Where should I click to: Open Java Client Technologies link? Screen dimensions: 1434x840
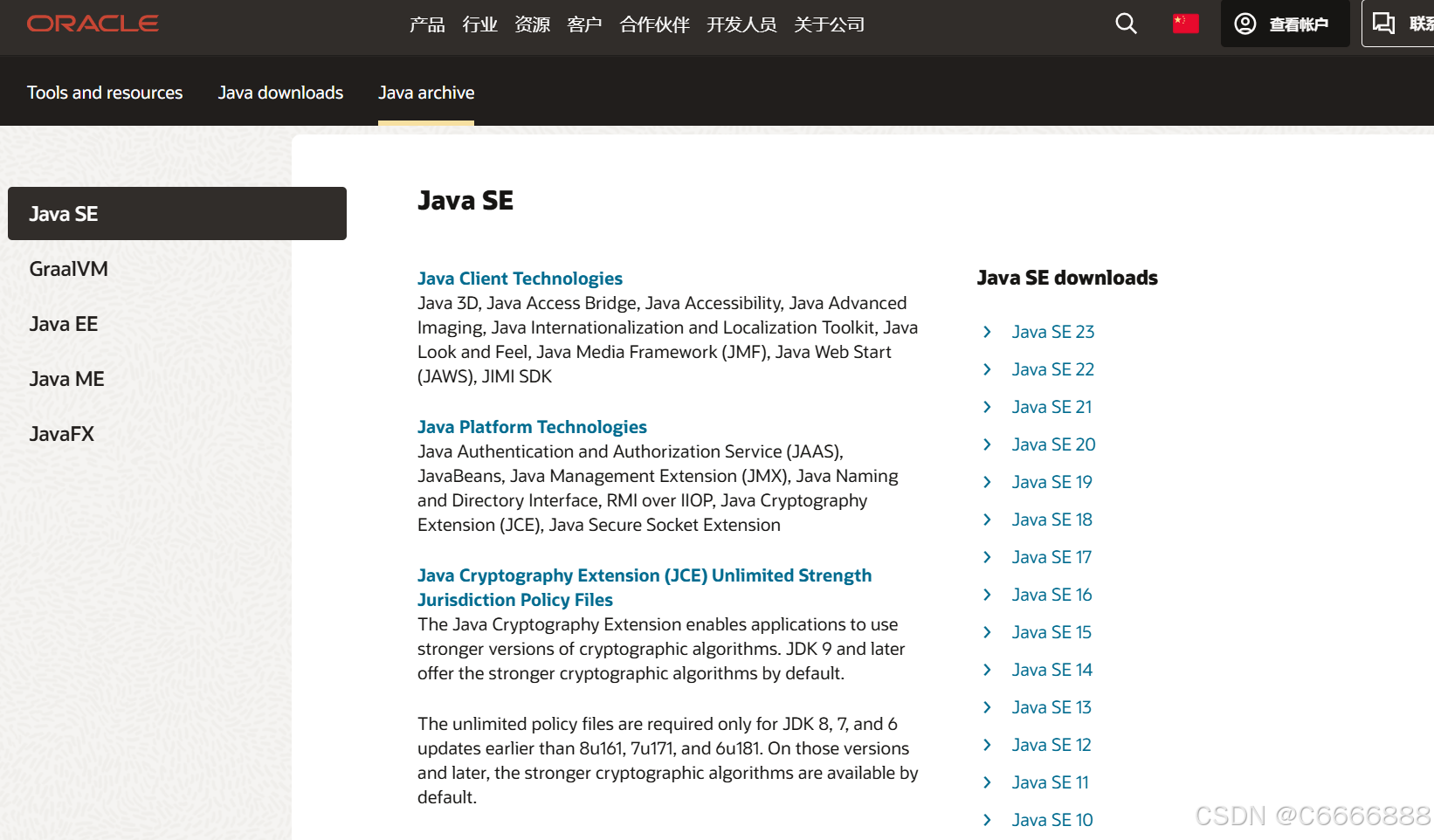pos(520,279)
